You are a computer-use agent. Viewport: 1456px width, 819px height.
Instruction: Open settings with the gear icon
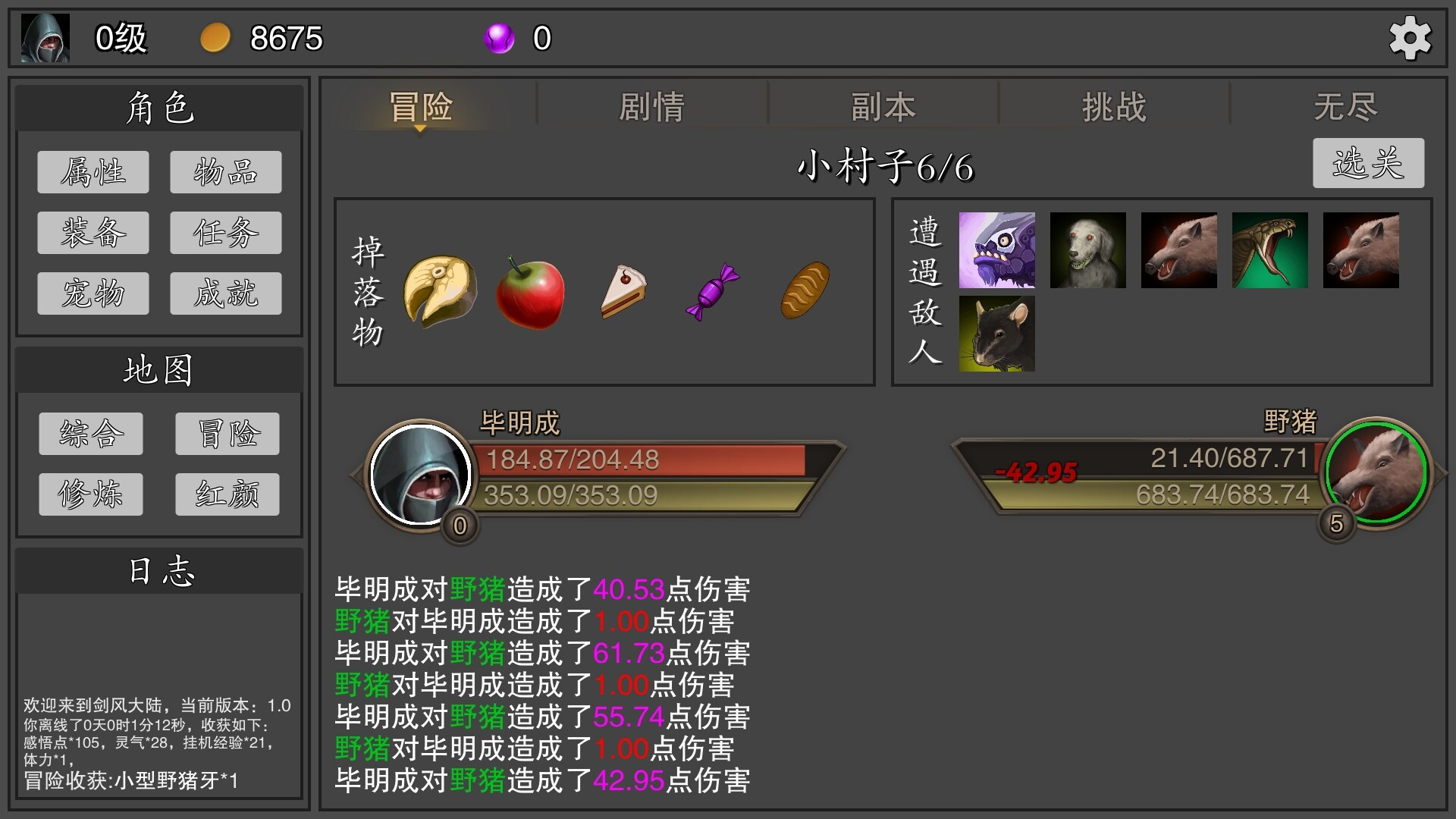[x=1410, y=38]
